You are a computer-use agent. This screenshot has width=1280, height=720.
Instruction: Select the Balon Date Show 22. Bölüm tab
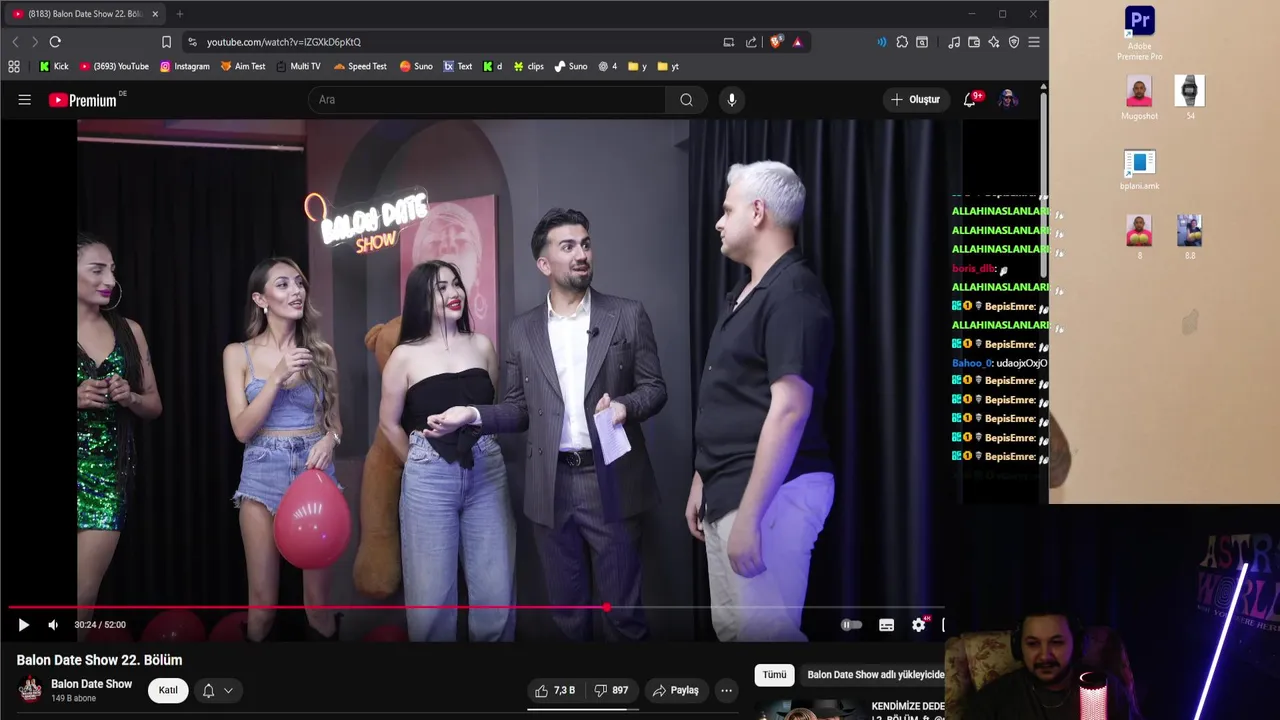(85, 14)
